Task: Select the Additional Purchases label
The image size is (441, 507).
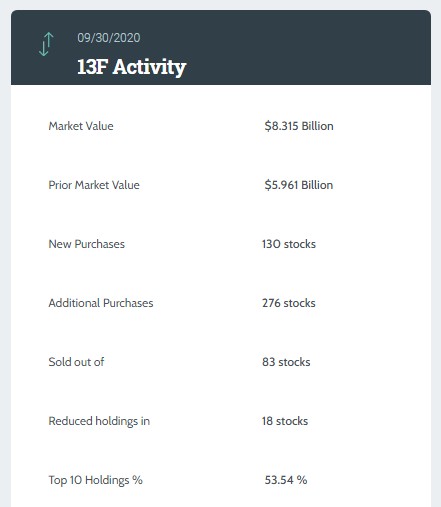Action: [x=101, y=303]
